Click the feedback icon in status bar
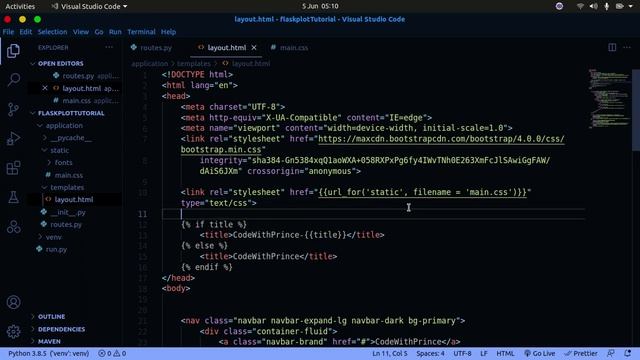Image resolution: width=640 pixels, height=360 pixels. click(x=611, y=353)
